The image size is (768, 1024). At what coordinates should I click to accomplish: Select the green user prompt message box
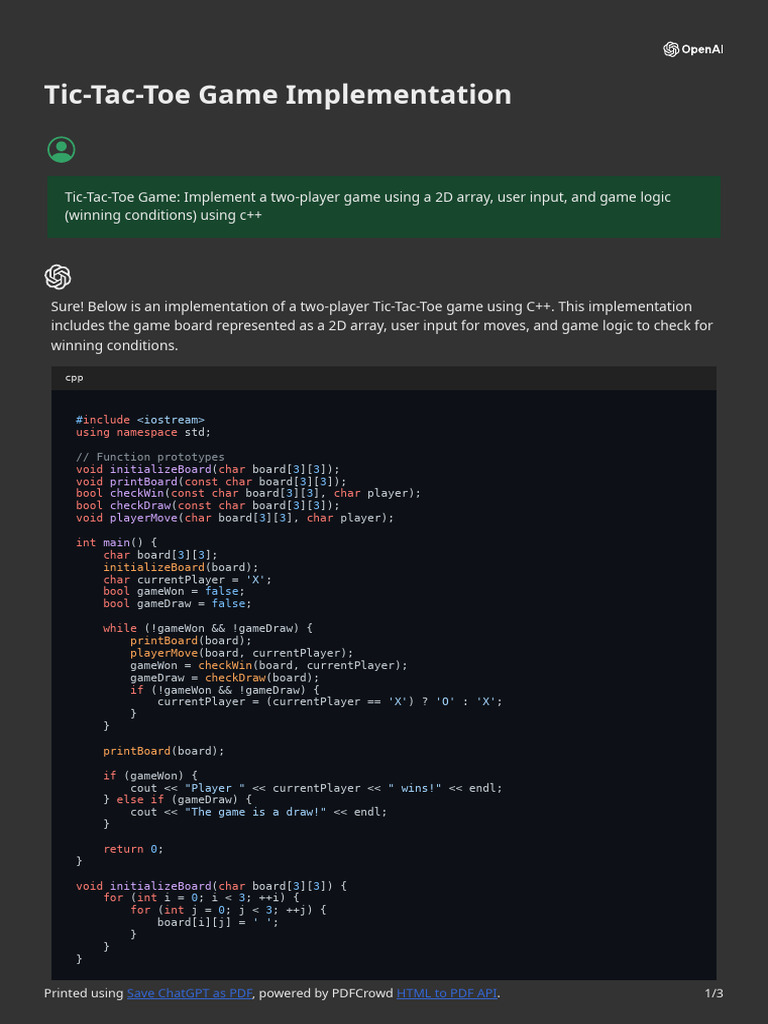pyautogui.click(x=384, y=206)
